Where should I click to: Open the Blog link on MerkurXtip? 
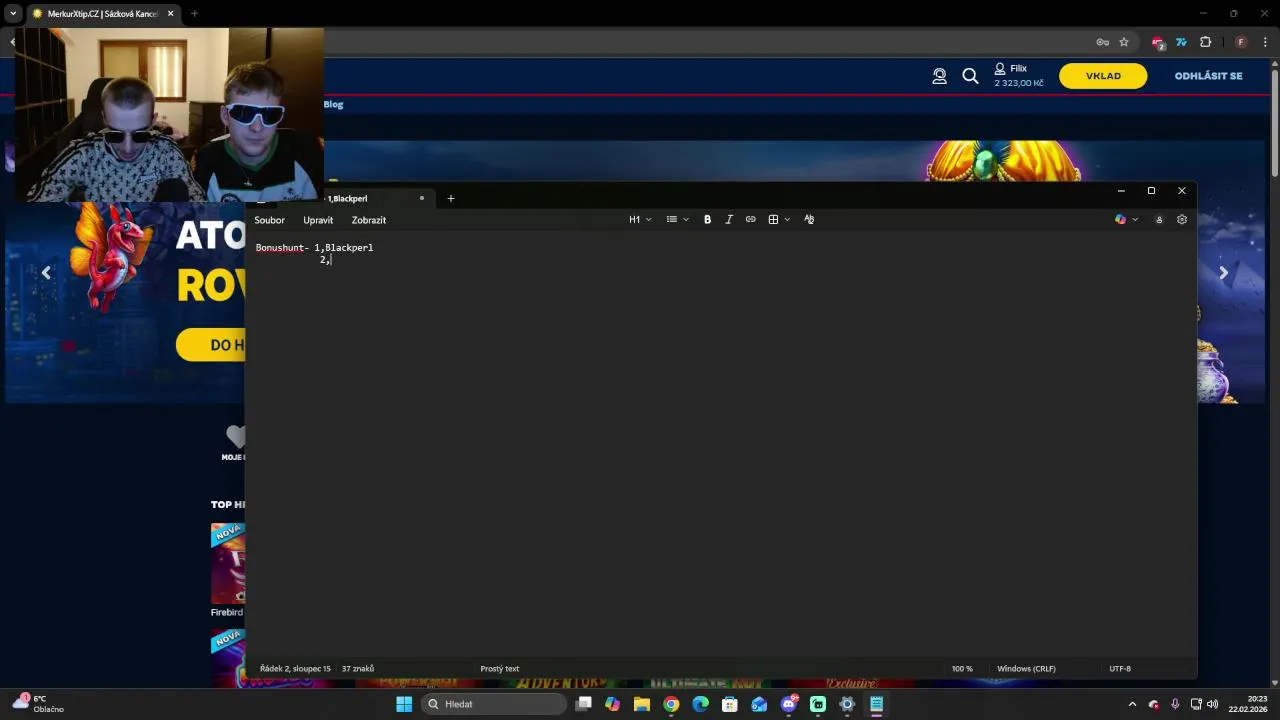click(333, 104)
